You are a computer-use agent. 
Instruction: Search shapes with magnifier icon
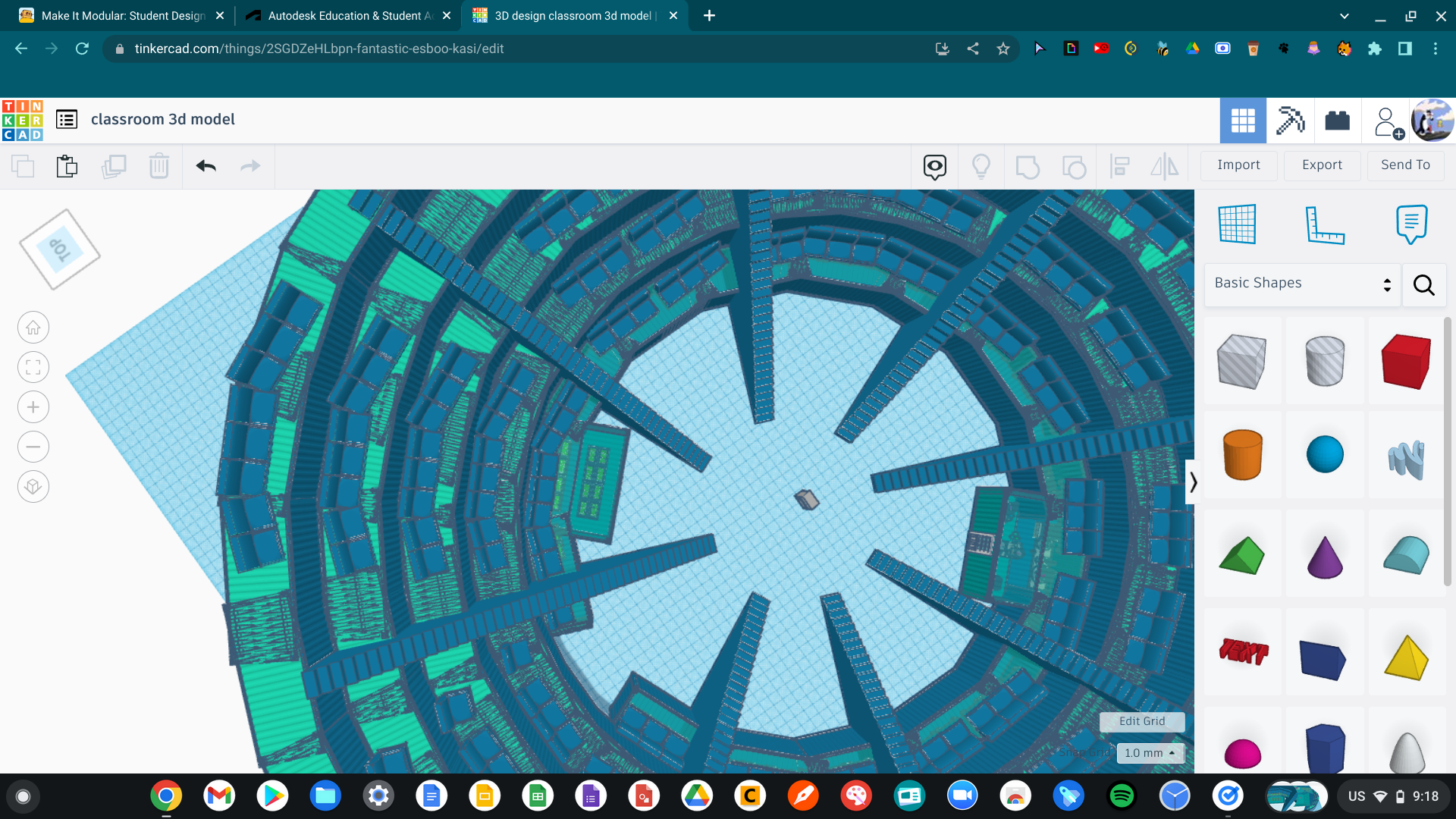tap(1423, 285)
